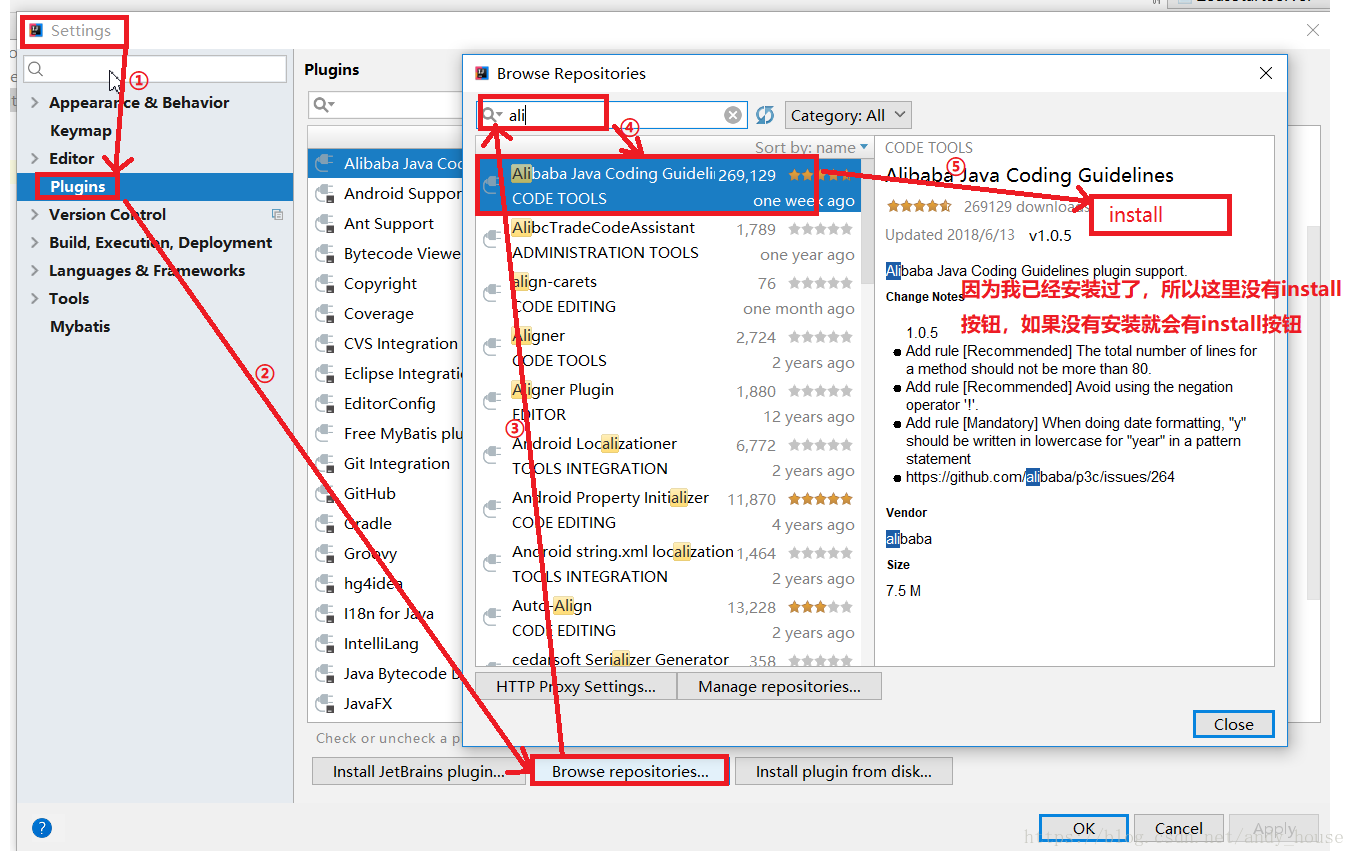Select Aligner CODE TOOLS row

click(x=668, y=349)
